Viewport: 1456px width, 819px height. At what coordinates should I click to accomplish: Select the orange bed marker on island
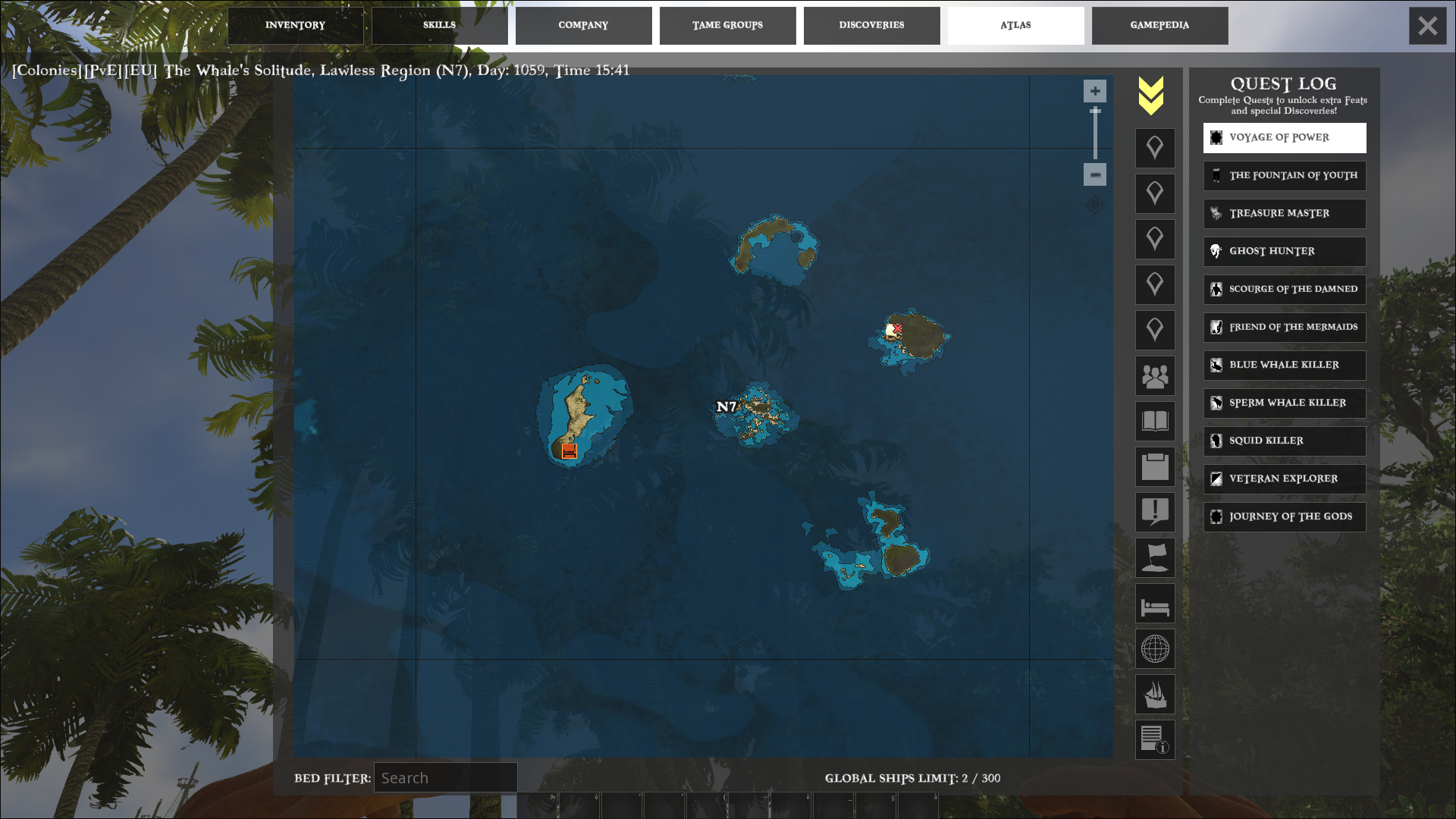570,451
